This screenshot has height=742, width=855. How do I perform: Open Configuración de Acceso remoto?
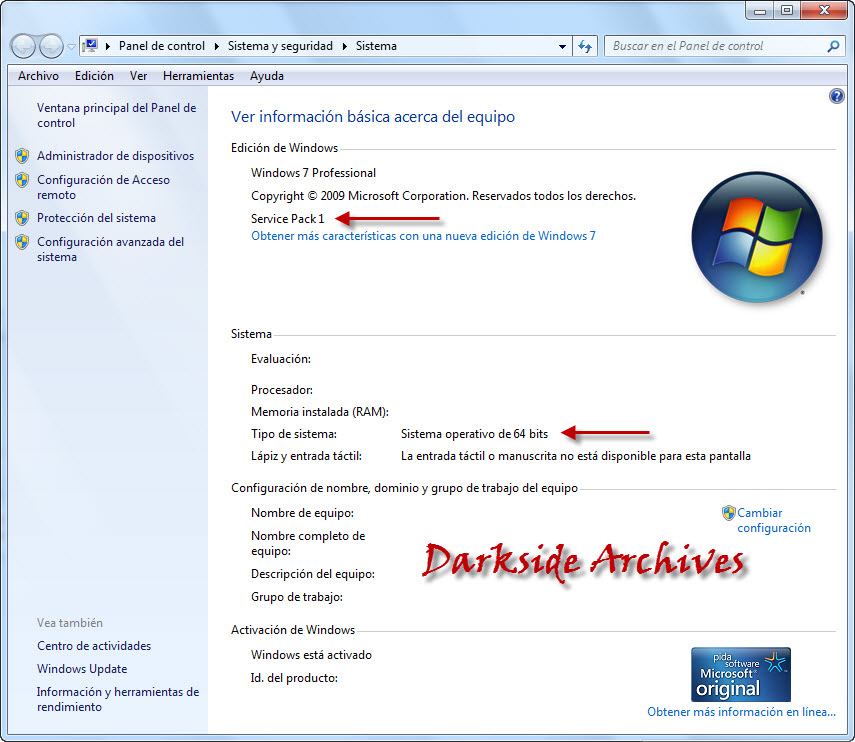pyautogui.click(x=104, y=187)
